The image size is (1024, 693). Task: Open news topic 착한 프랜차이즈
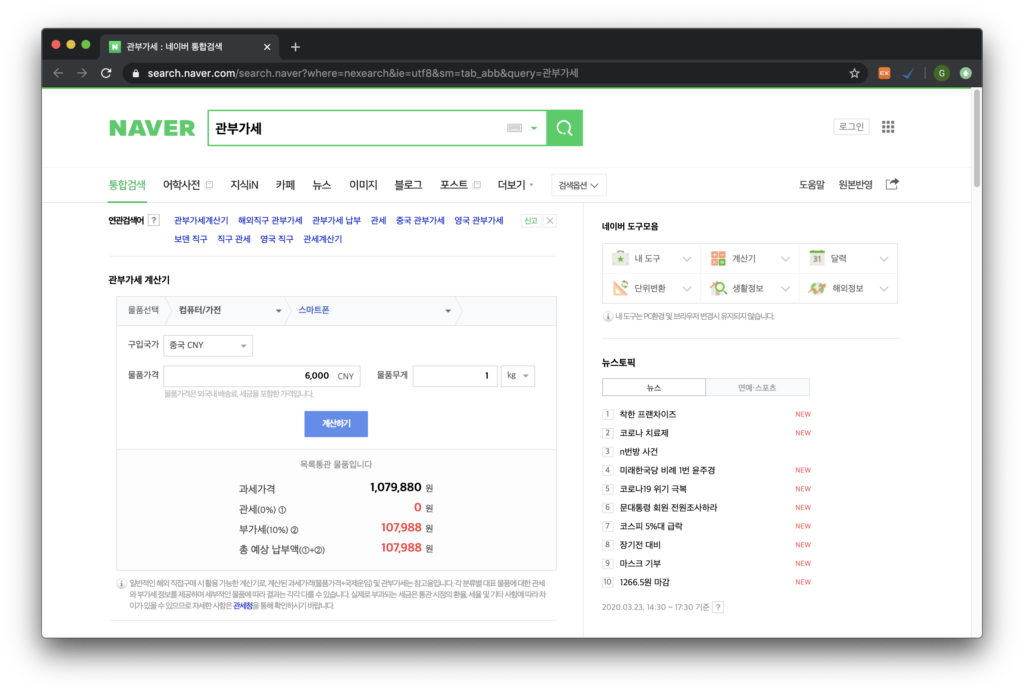pyautogui.click(x=648, y=415)
